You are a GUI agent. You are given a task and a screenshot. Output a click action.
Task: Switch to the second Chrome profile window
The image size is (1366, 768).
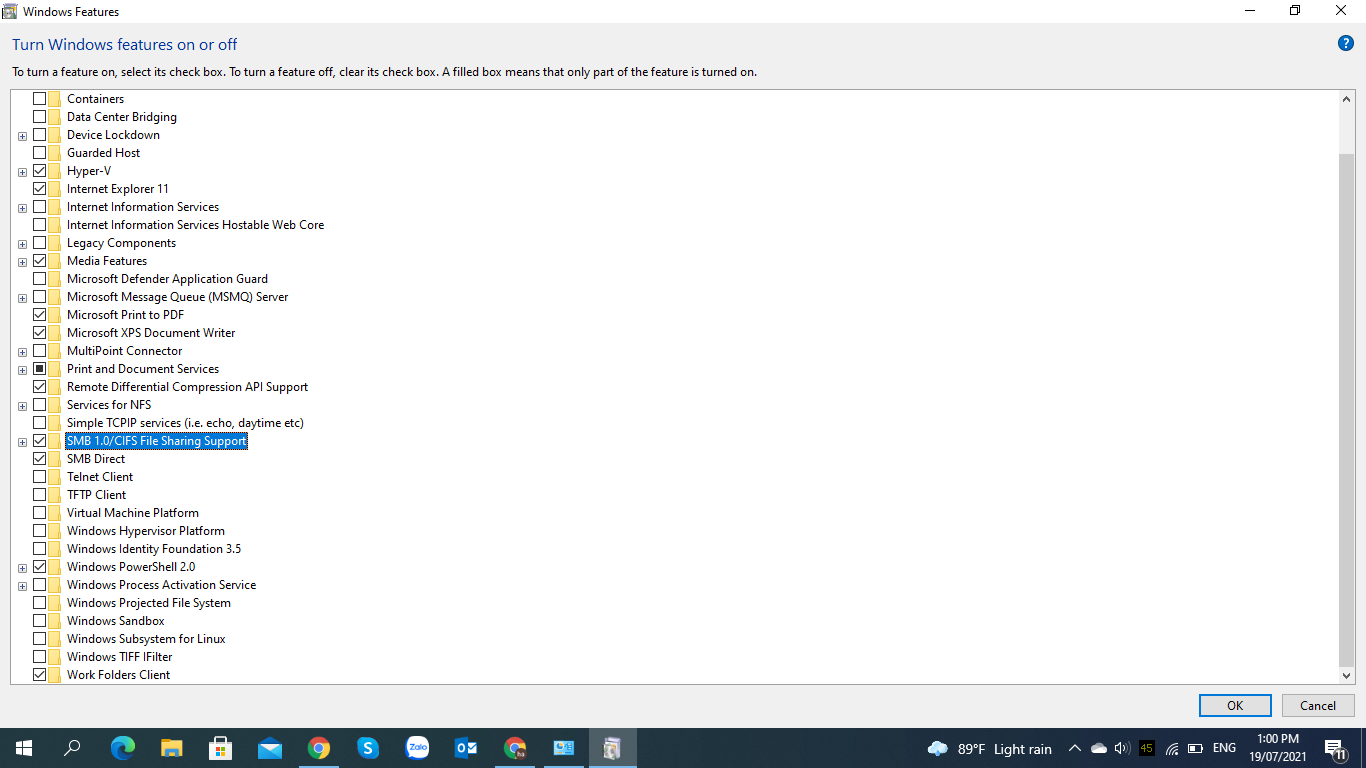tap(515, 748)
